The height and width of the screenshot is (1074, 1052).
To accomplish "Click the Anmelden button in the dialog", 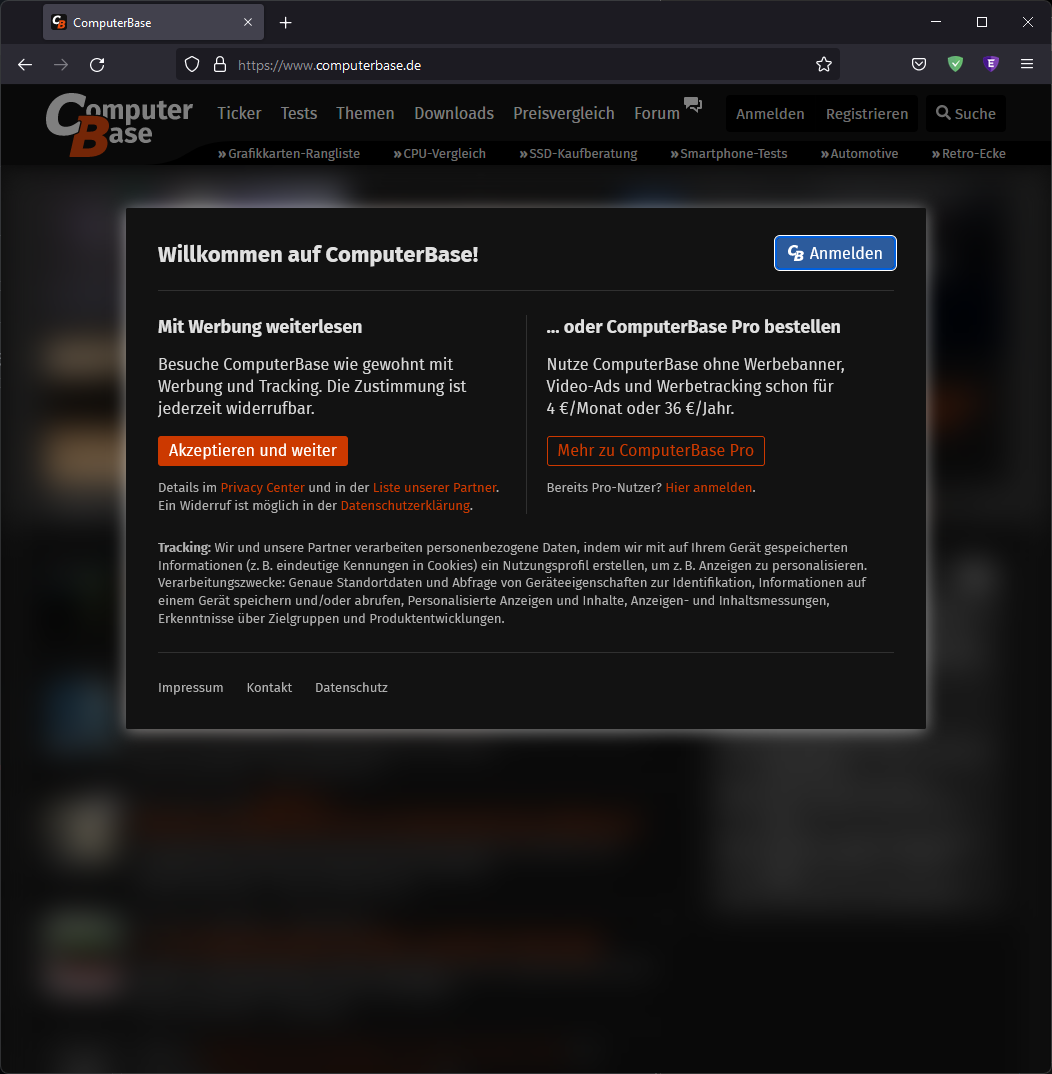I will coord(835,253).
